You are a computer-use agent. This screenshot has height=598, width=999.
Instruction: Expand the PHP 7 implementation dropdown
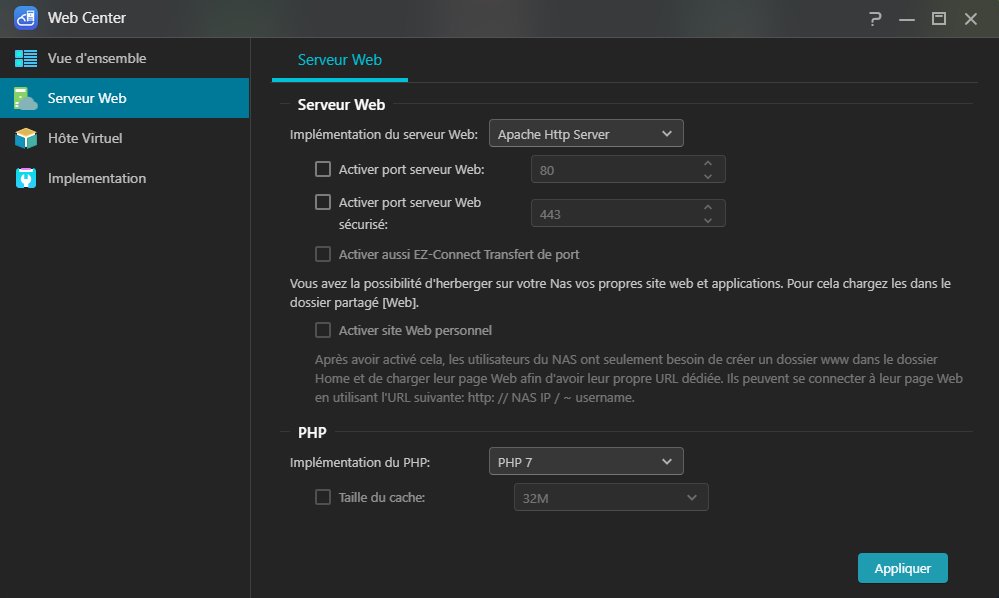click(585, 461)
